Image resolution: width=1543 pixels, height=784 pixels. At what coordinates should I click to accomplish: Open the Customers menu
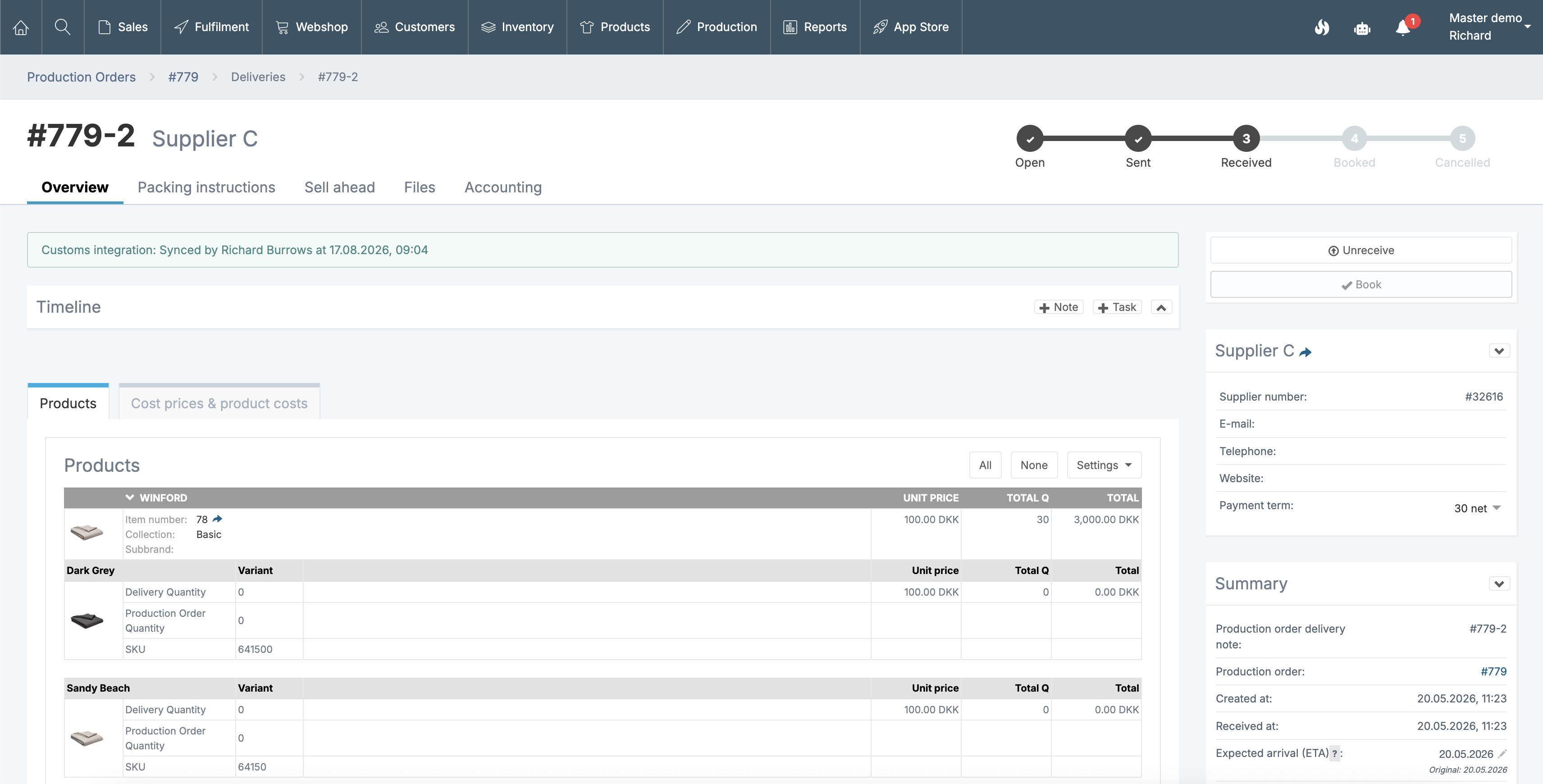(x=415, y=27)
